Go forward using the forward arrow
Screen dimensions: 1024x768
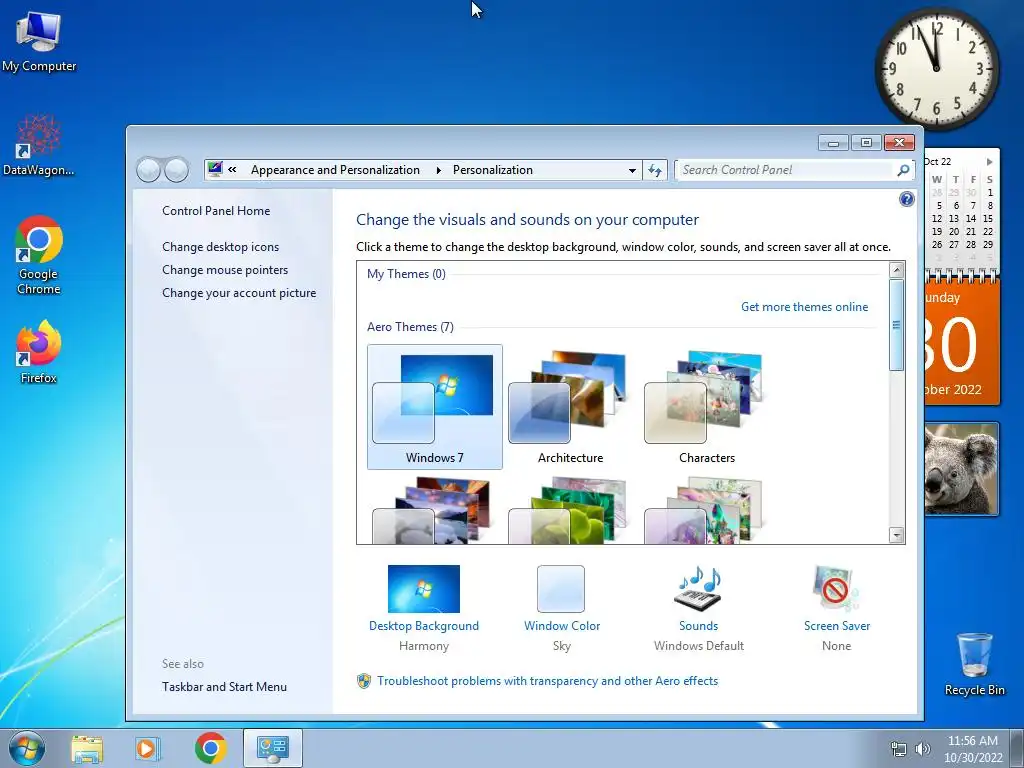pyautogui.click(x=176, y=170)
